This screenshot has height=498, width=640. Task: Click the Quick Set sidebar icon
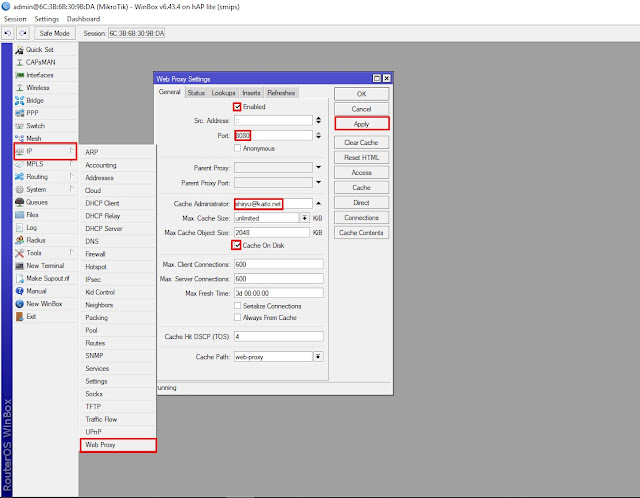coord(19,49)
